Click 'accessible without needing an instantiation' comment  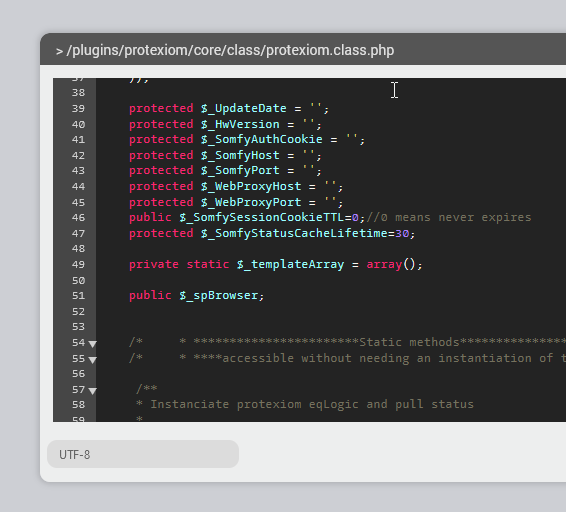(347, 358)
